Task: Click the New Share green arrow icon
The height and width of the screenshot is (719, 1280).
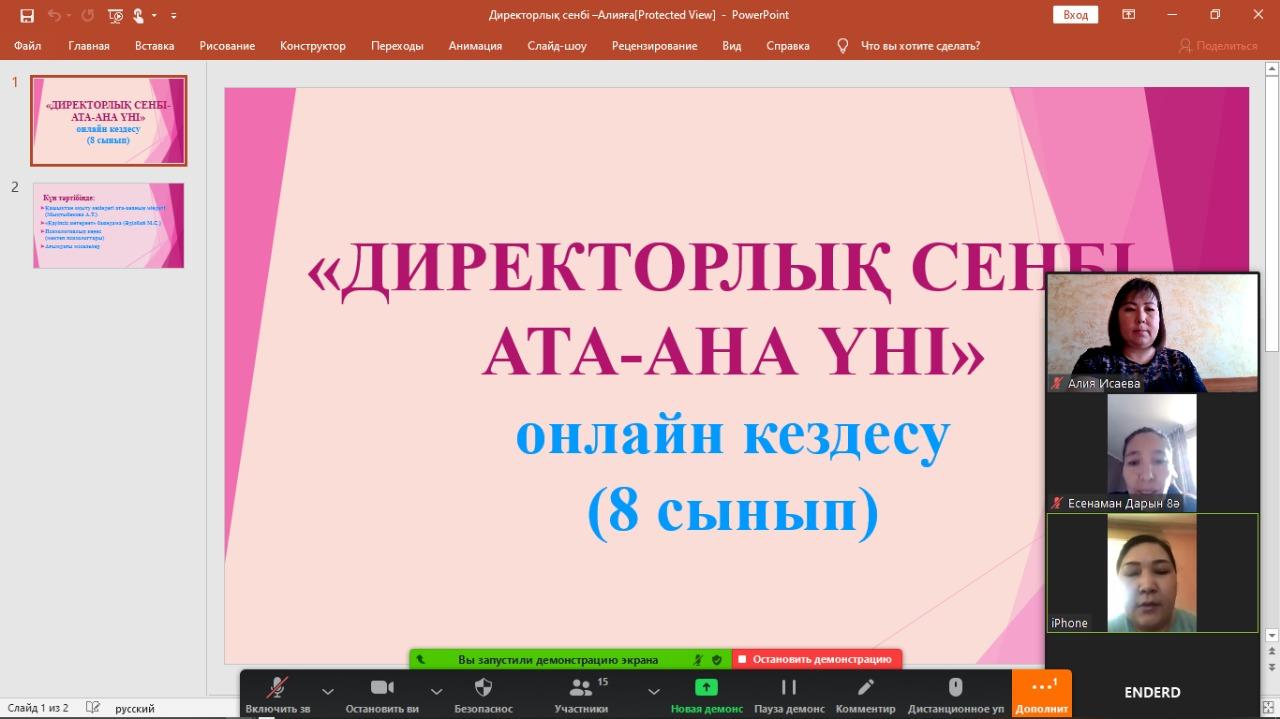Action: click(x=706, y=687)
